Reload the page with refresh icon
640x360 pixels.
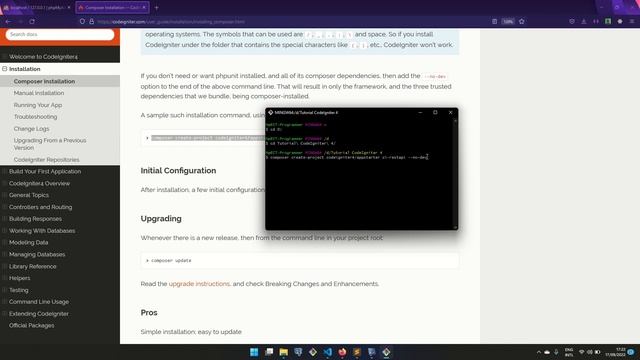[32, 21]
